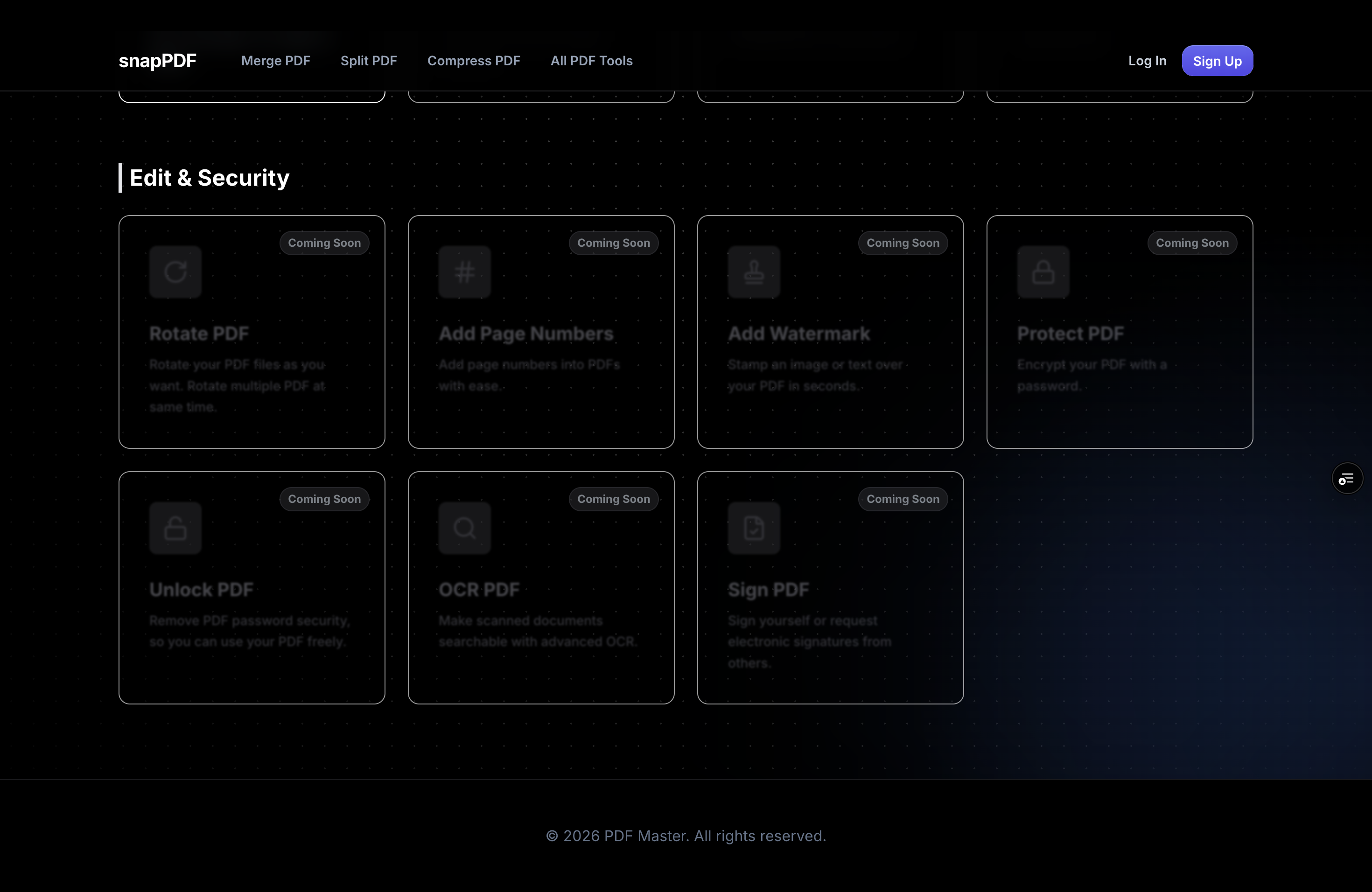
Task: Open the Split PDF nav item
Action: [x=369, y=61]
